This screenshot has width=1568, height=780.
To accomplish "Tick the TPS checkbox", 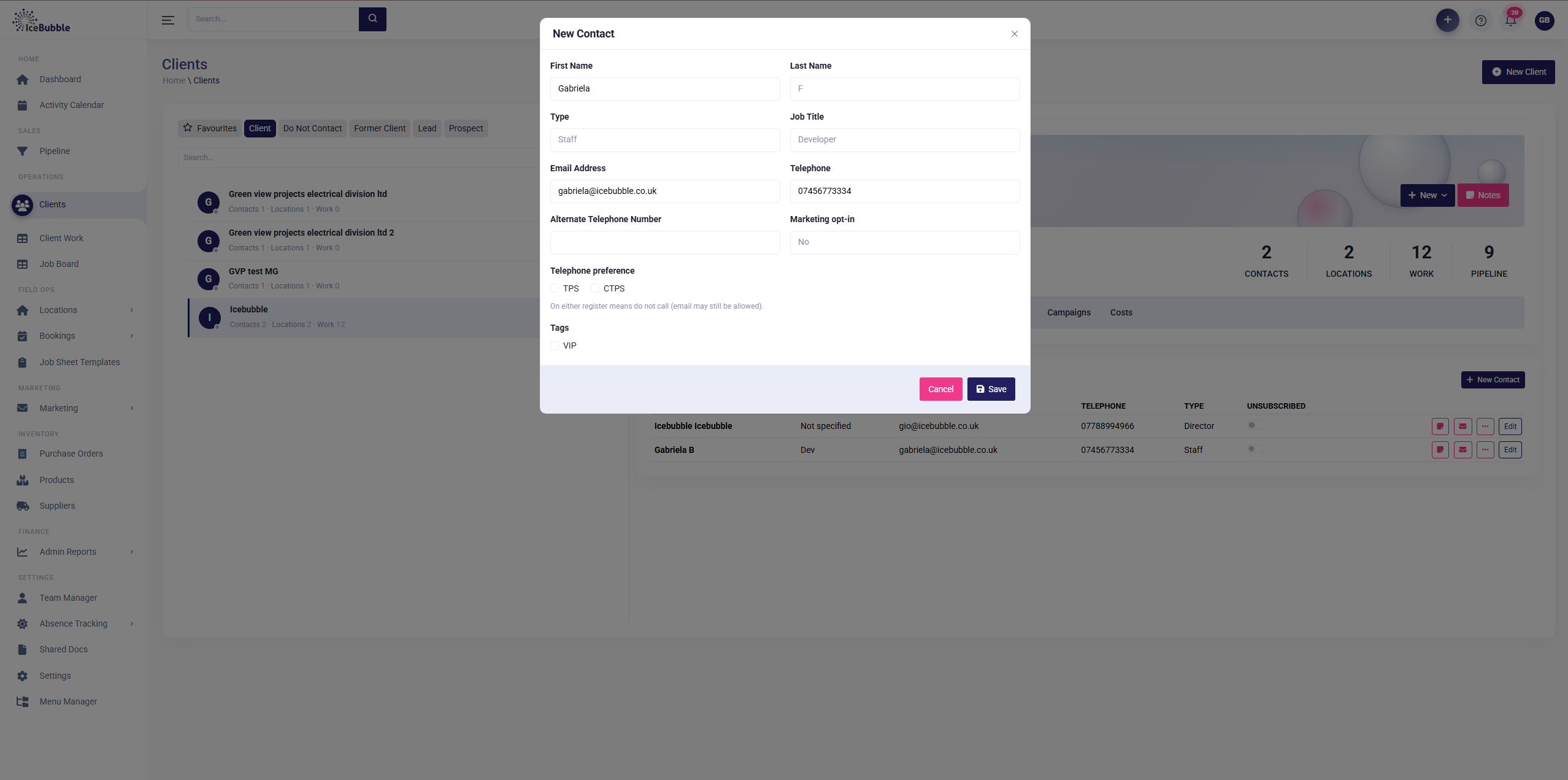I will (x=555, y=288).
